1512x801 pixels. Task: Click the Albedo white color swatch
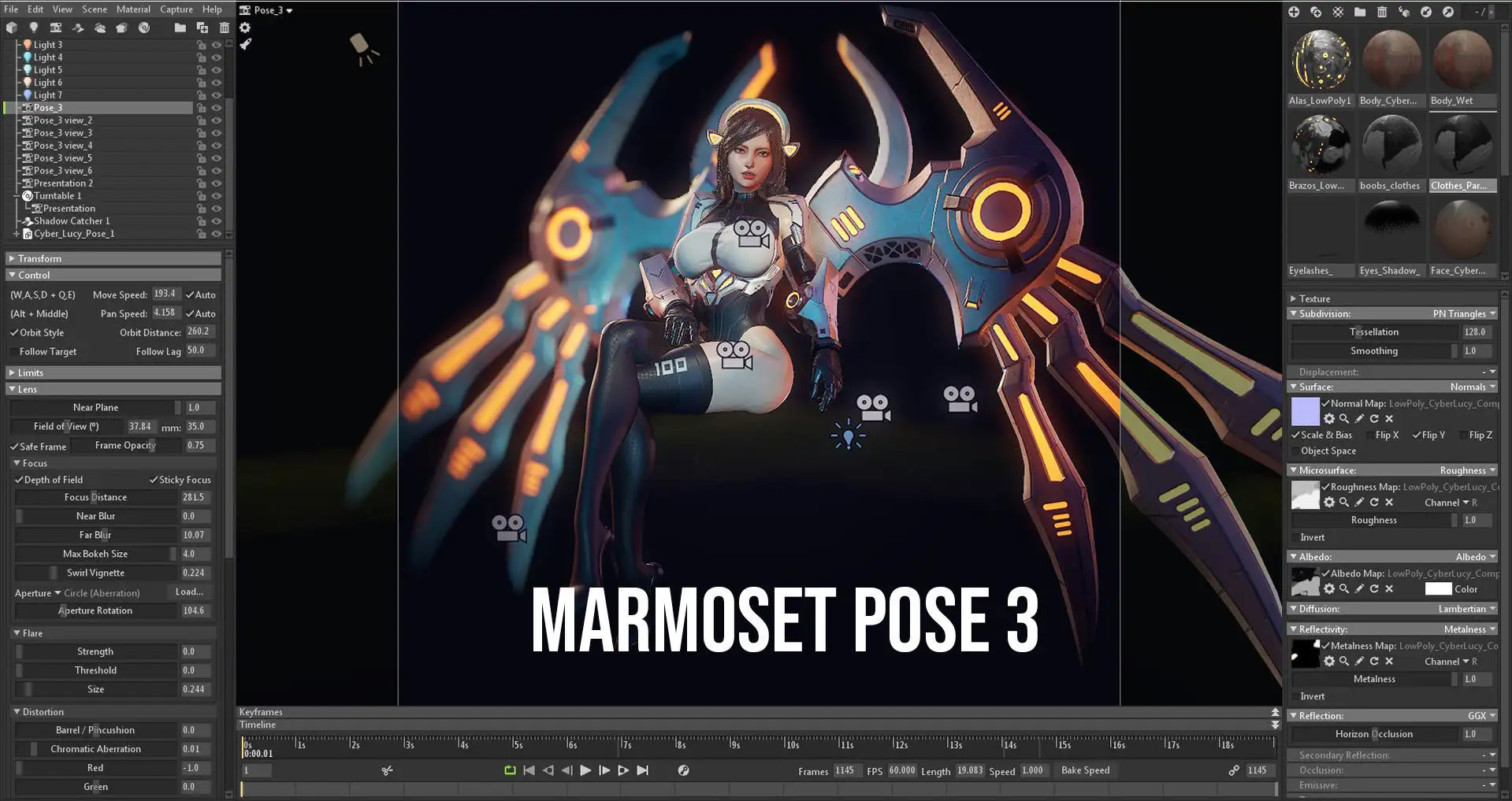pos(1438,589)
